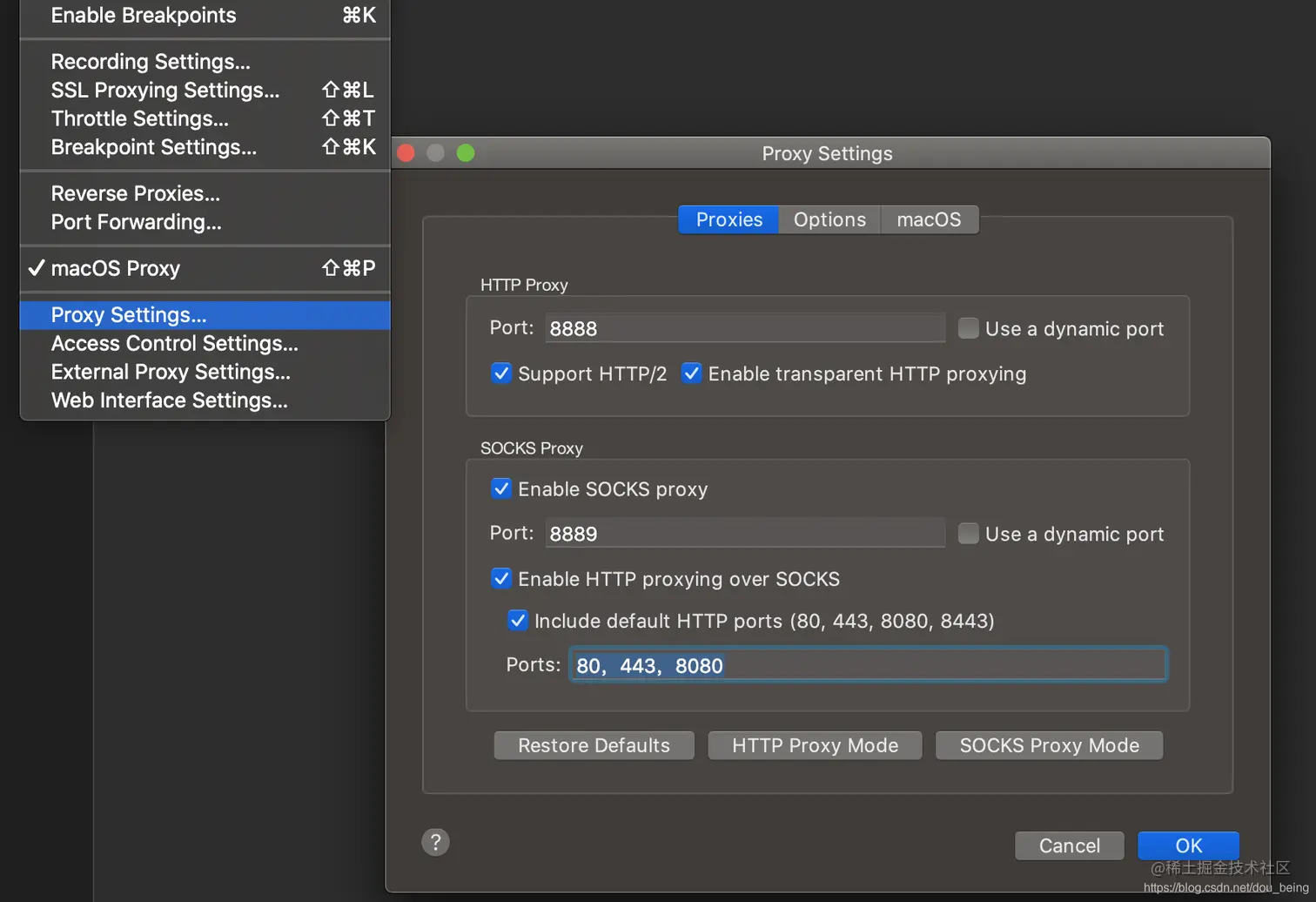
Task: Cancel the Proxy Settings dialog
Action: tap(1070, 845)
